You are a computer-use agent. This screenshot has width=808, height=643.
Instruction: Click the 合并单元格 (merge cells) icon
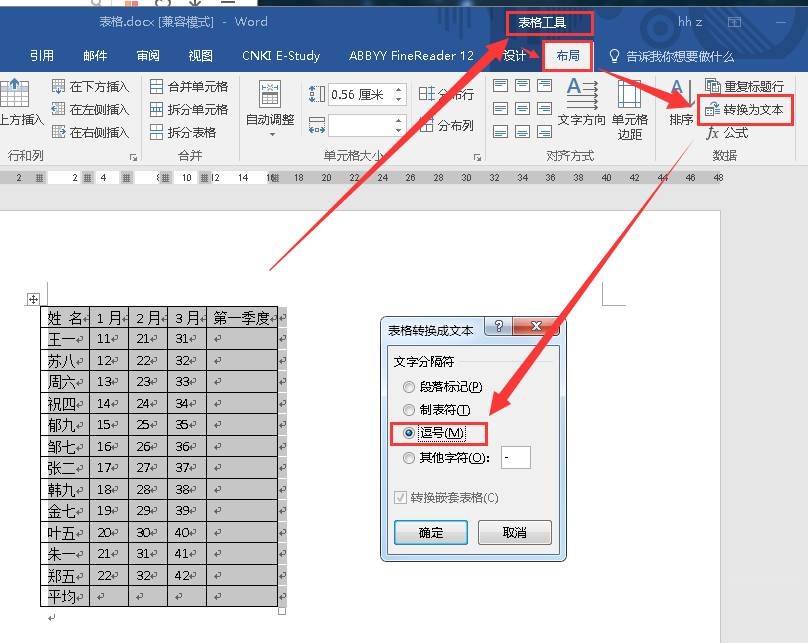pos(157,87)
